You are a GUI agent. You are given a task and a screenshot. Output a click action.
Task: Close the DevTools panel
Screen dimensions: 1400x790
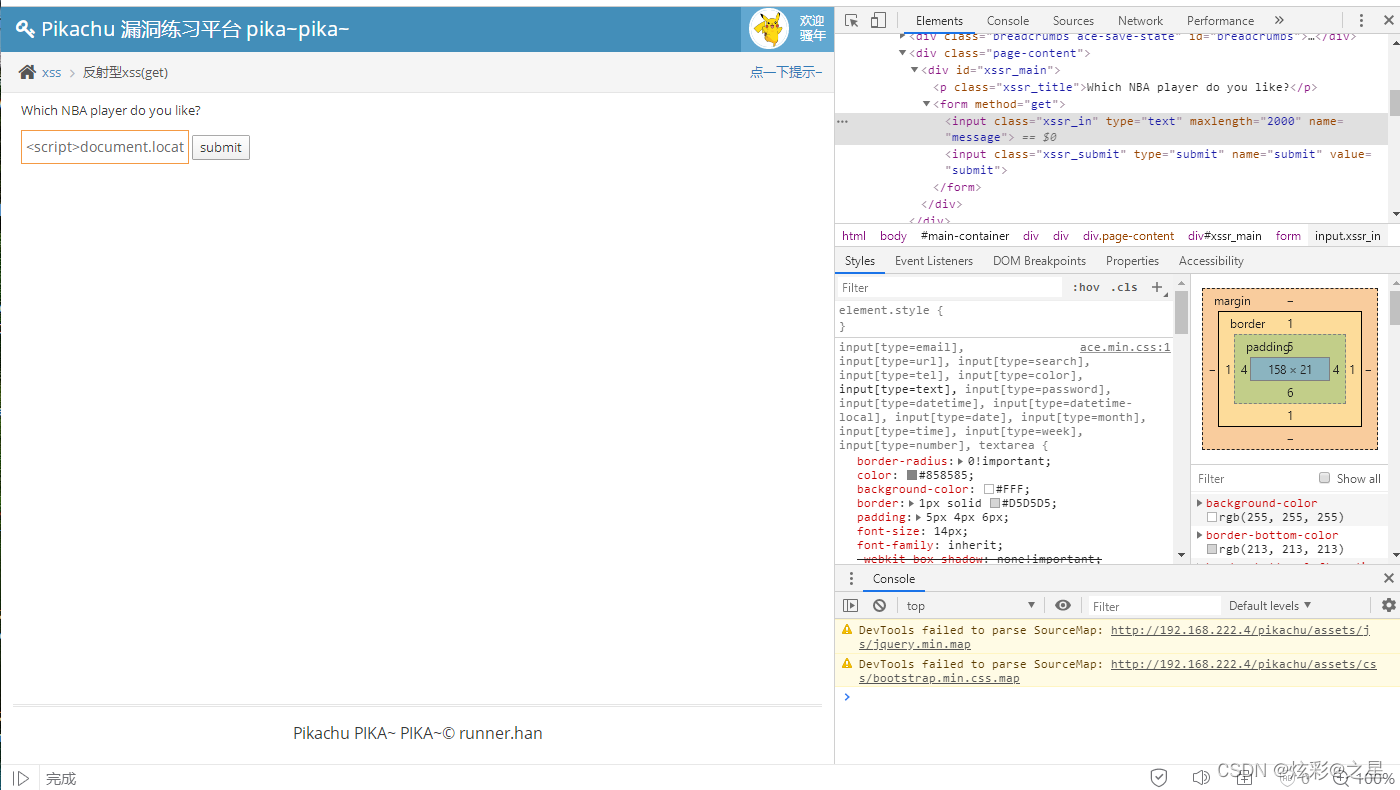(1388, 20)
